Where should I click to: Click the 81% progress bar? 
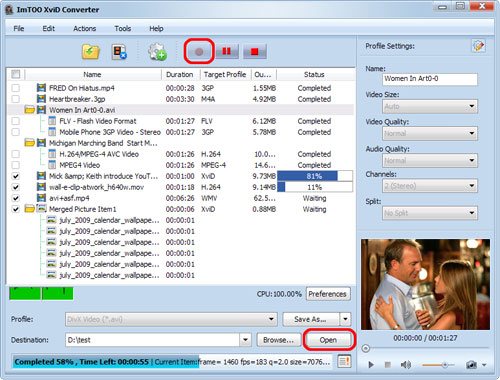(x=315, y=176)
